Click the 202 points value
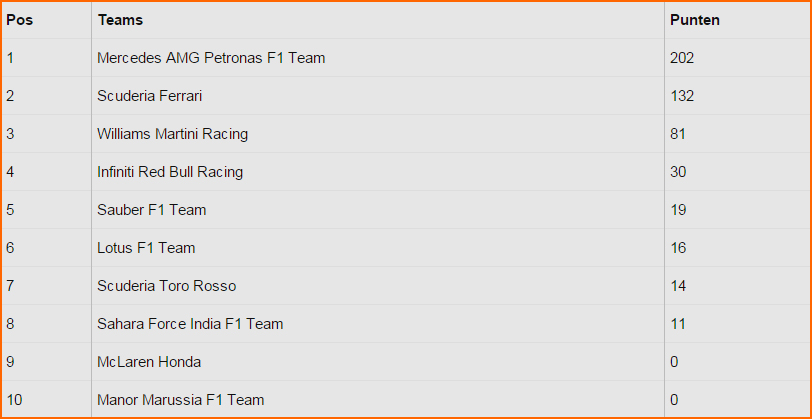The height and width of the screenshot is (419, 812). (682, 58)
